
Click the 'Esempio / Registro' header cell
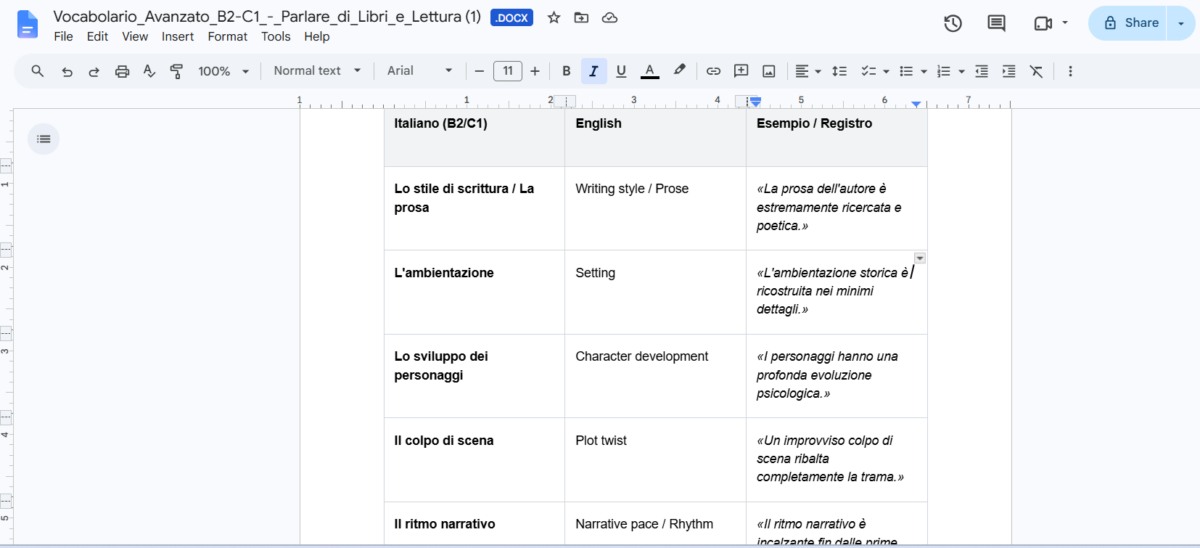[836, 137]
